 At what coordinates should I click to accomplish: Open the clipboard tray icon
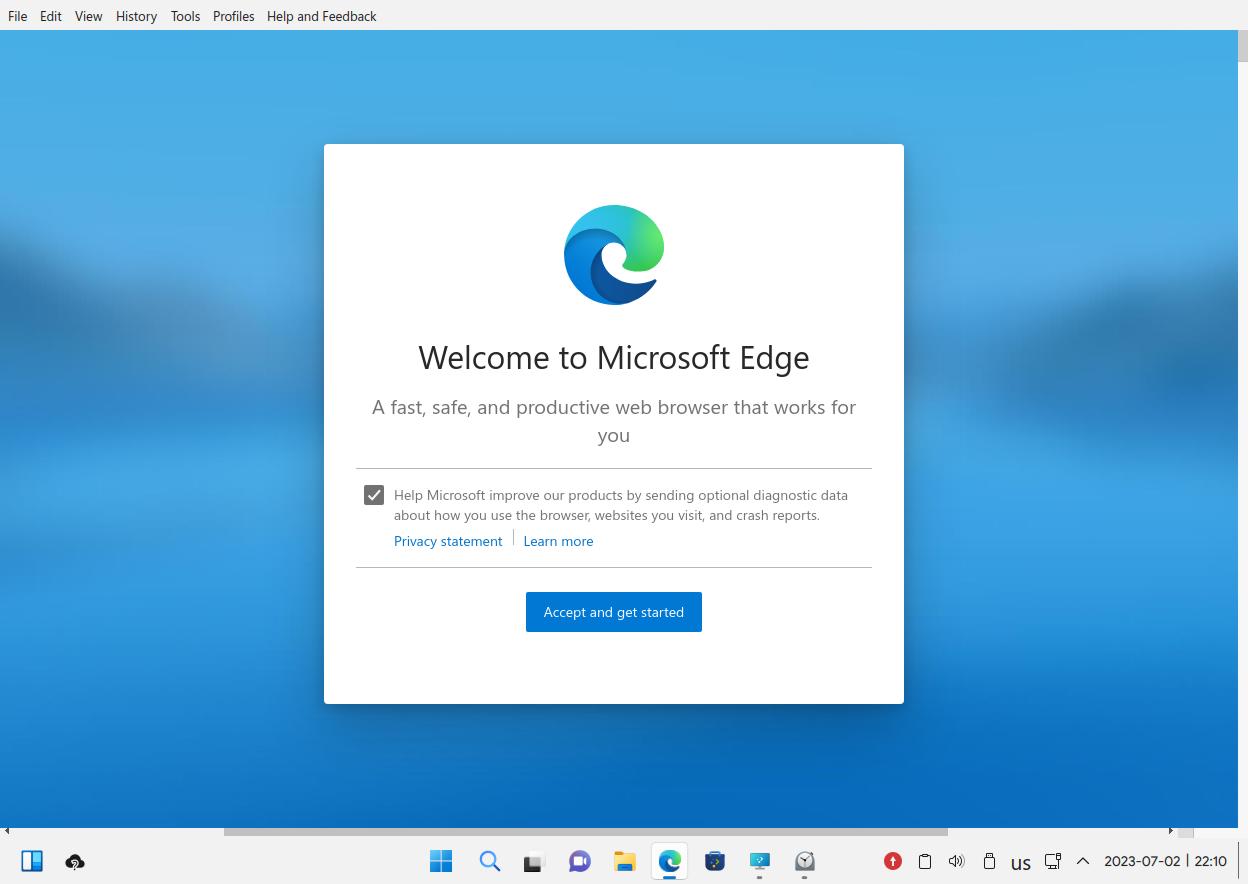(925, 861)
